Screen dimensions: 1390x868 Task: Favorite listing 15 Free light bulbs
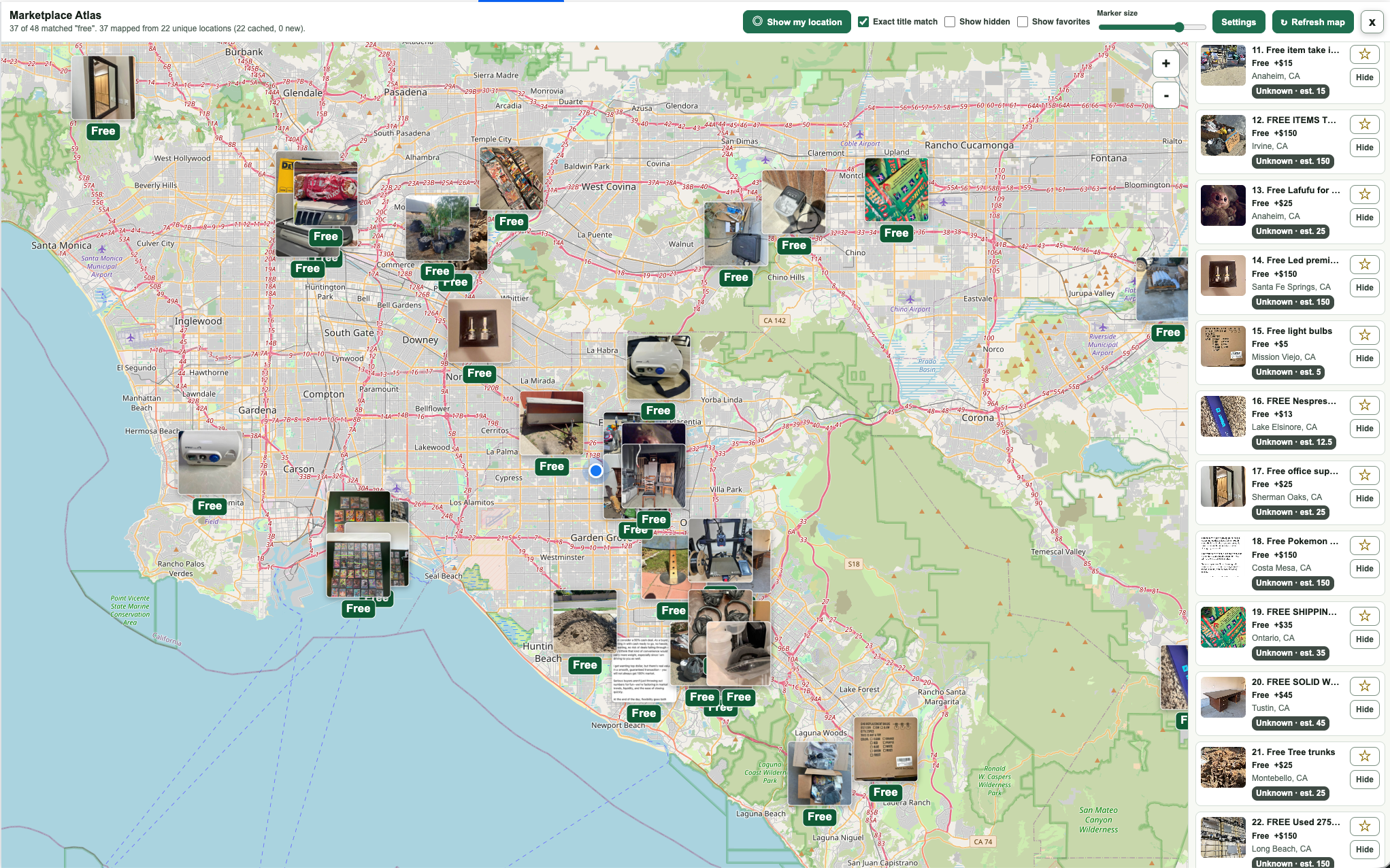(1364, 335)
